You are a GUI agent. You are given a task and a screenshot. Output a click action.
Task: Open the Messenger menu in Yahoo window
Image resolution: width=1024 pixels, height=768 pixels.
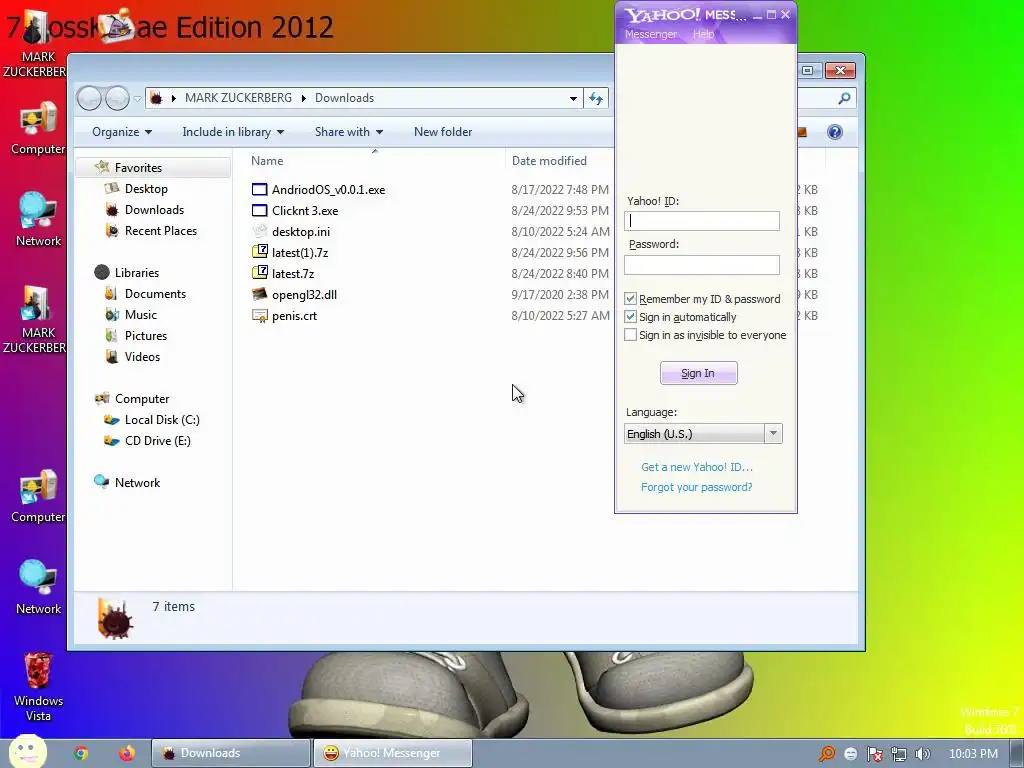tap(650, 34)
